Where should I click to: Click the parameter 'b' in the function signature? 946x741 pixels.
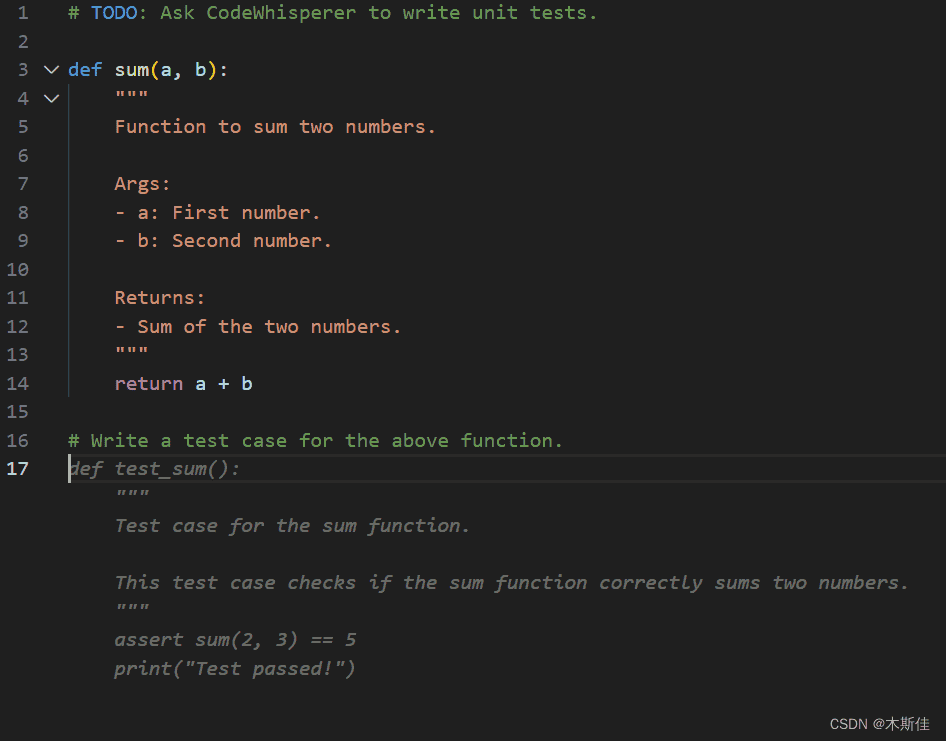200,70
